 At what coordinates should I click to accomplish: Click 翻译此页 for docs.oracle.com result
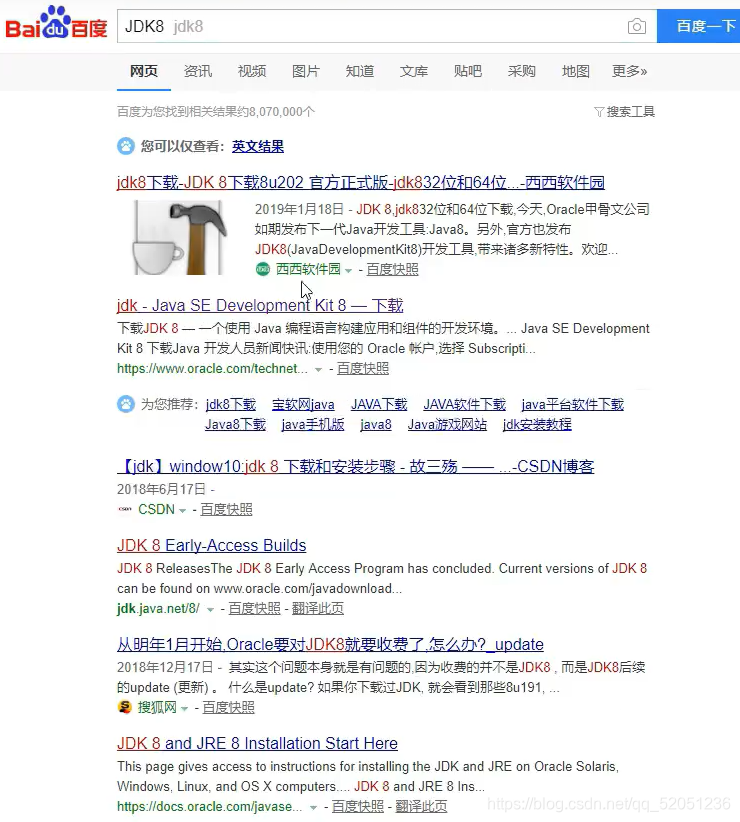tap(421, 807)
